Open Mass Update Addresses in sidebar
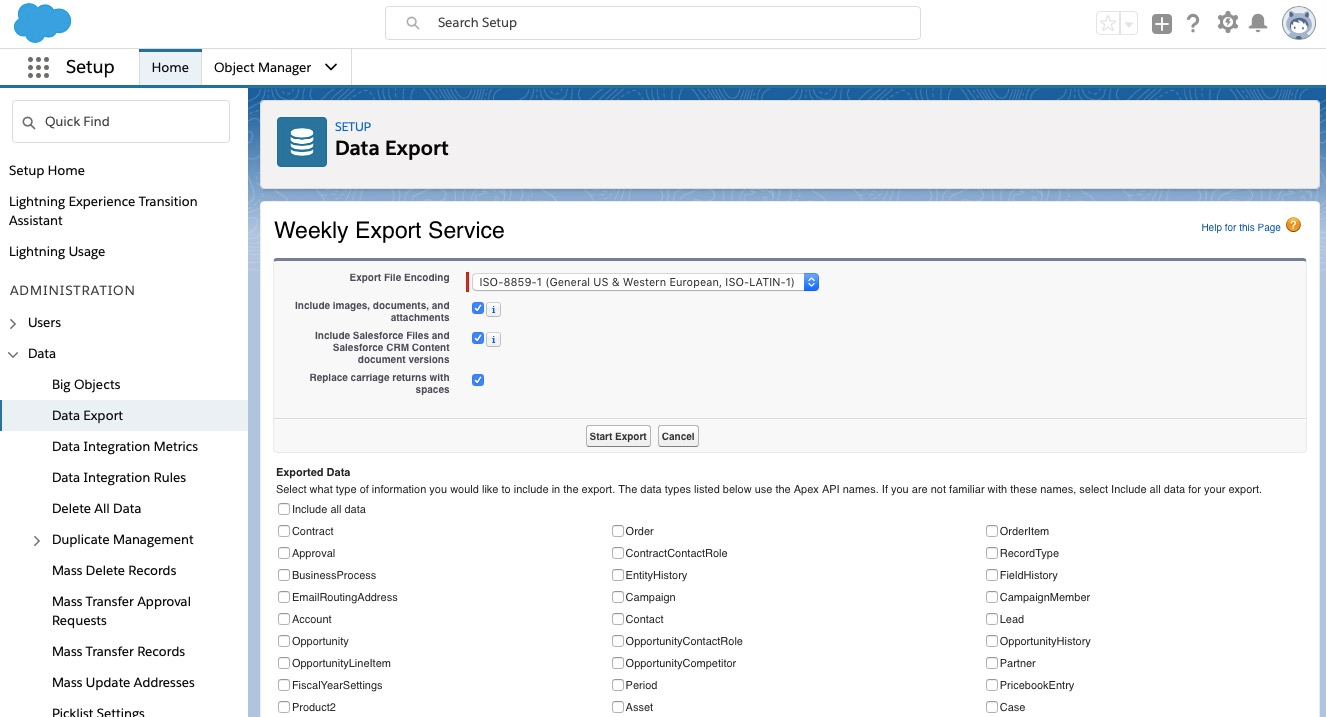The width and height of the screenshot is (1326, 717). (123, 683)
